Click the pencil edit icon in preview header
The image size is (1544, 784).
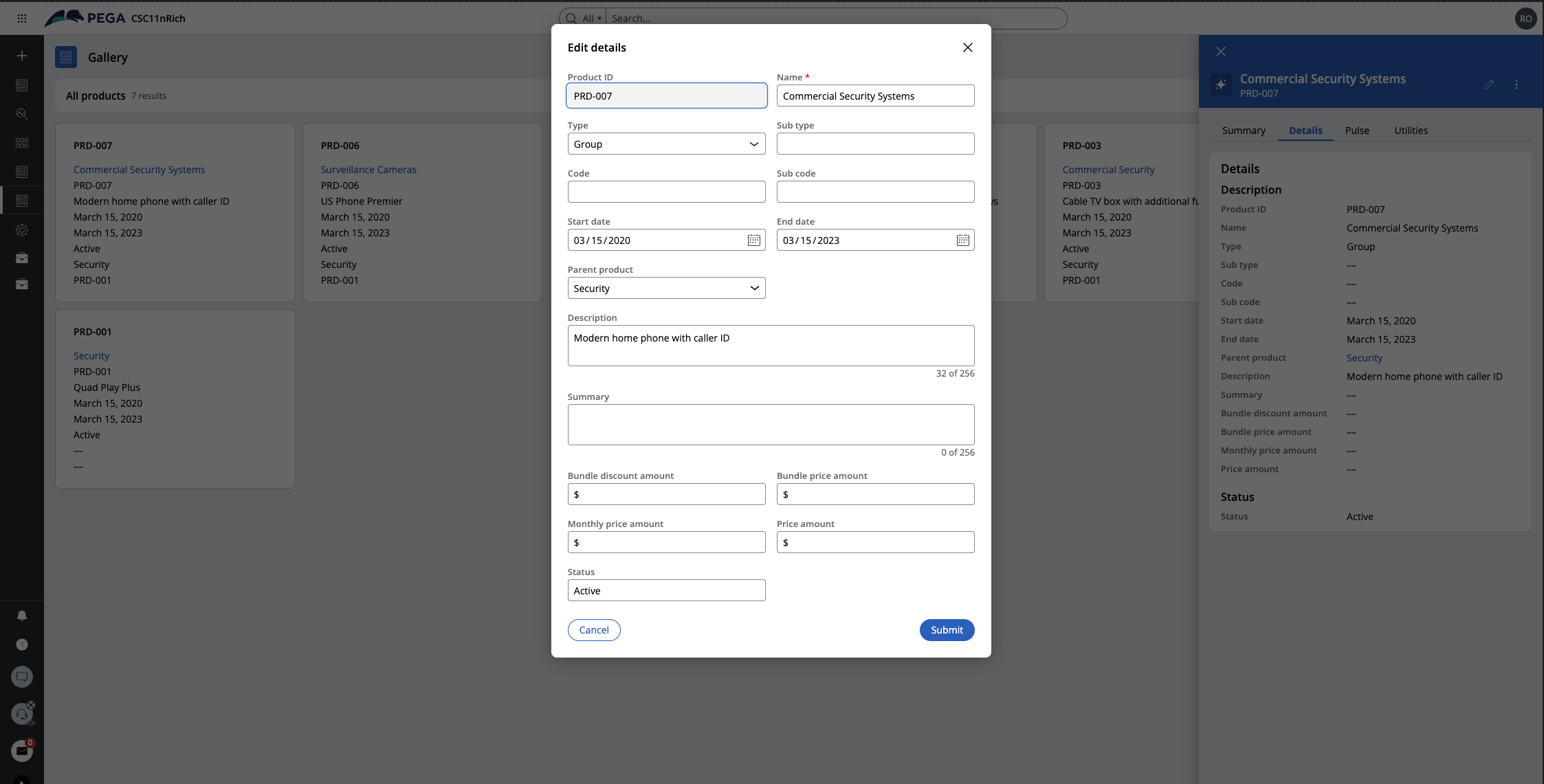(1488, 85)
